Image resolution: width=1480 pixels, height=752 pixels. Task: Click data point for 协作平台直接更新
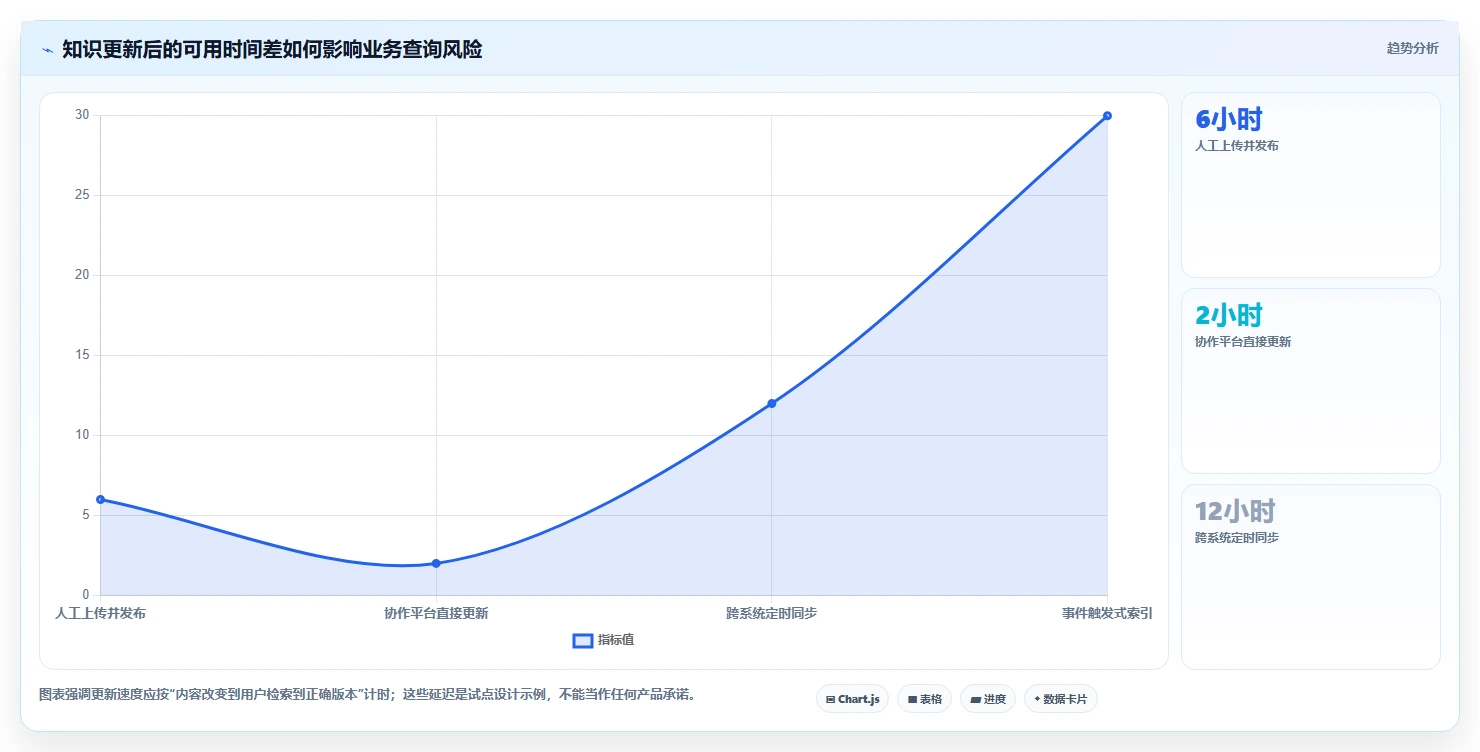pos(436,563)
